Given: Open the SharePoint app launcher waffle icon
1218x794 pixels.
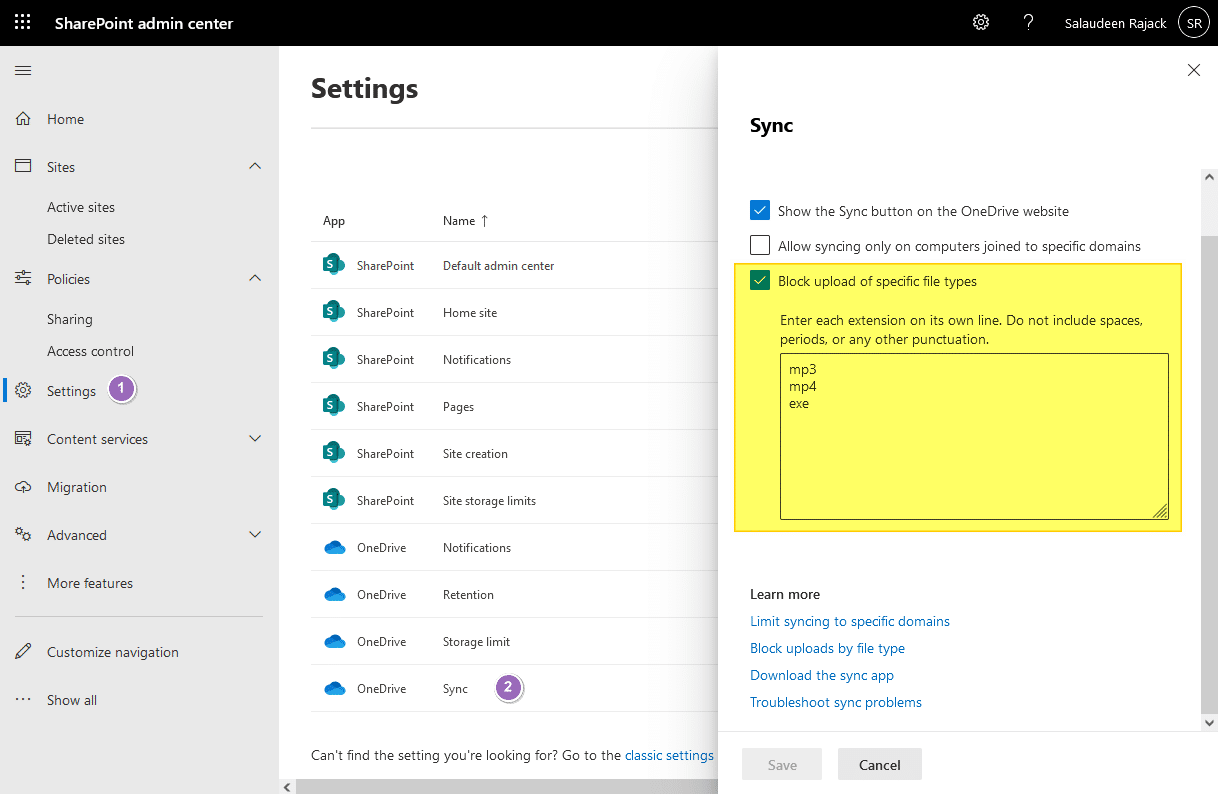Looking at the screenshot, I should 22,22.
